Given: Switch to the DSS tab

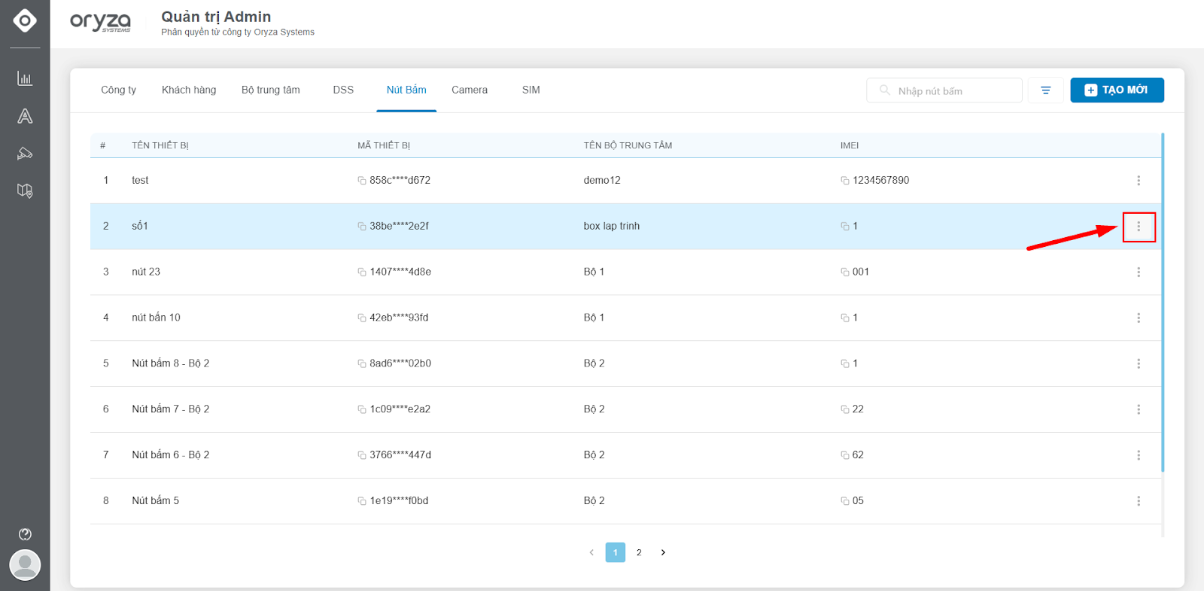Looking at the screenshot, I should point(343,90).
